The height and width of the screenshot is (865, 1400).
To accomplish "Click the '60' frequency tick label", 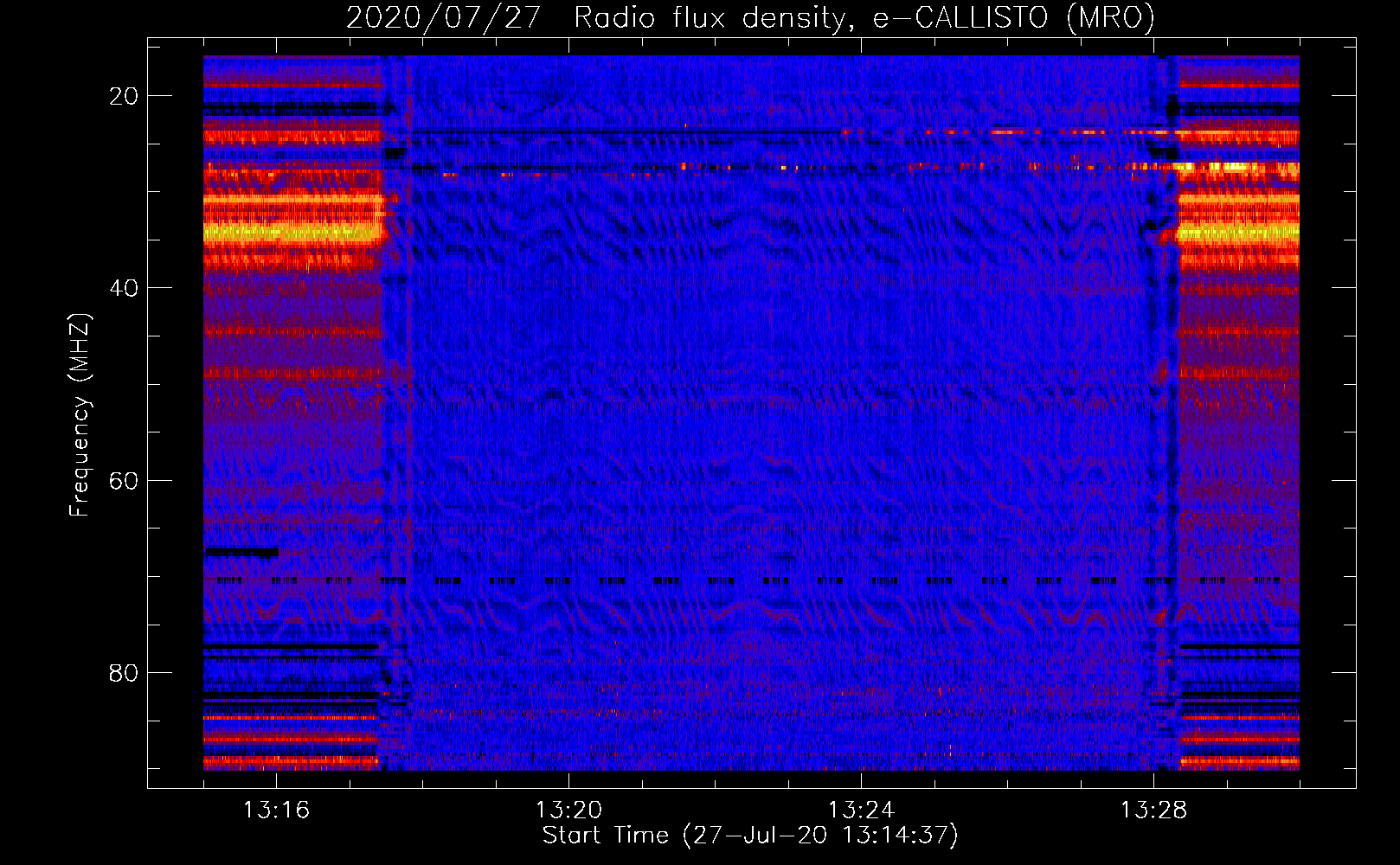I will (x=124, y=481).
